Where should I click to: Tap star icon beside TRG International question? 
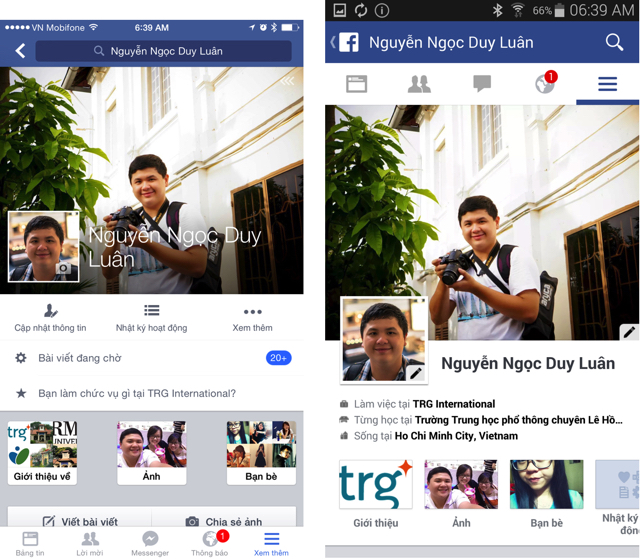pos(21,393)
